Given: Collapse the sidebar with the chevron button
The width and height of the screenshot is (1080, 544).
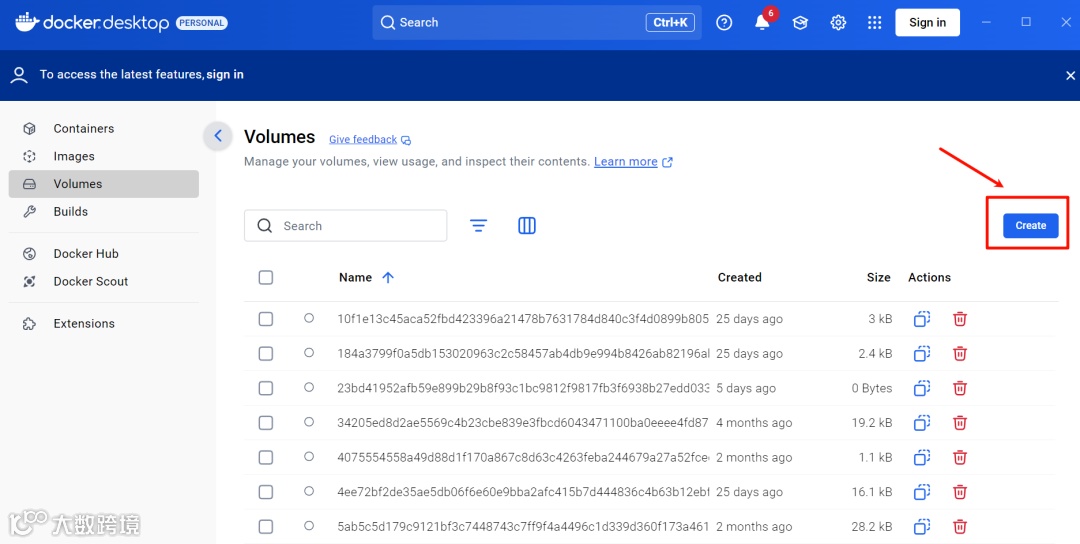Looking at the screenshot, I should (218, 136).
